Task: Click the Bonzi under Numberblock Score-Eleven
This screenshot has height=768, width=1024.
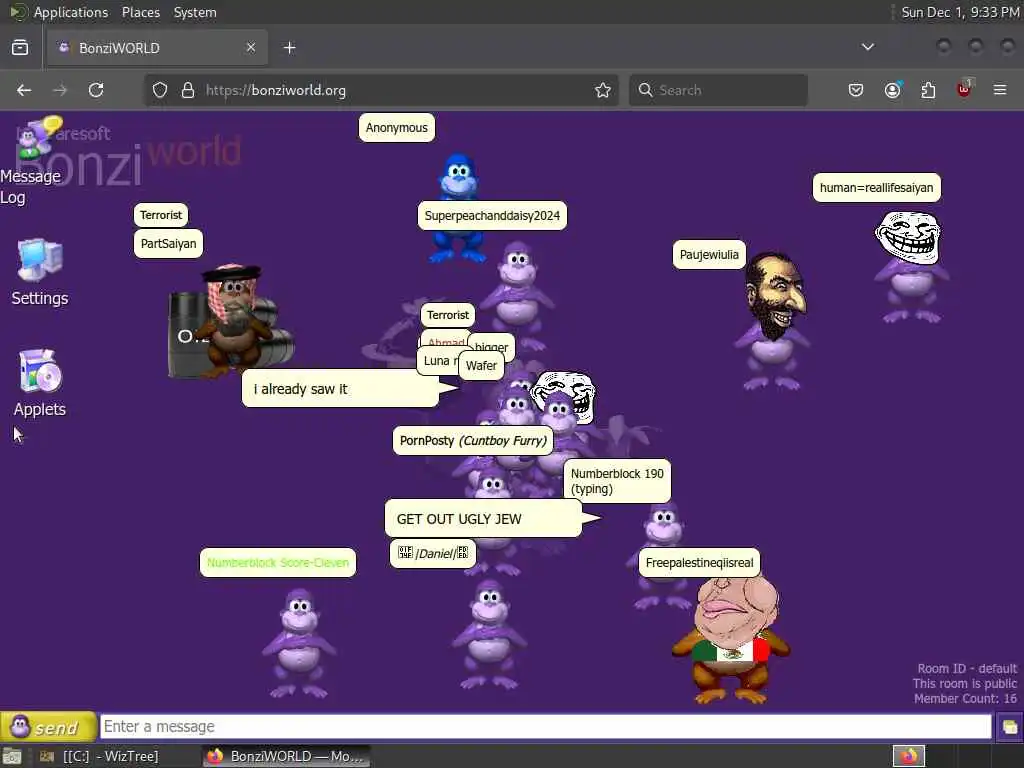Action: (x=299, y=643)
